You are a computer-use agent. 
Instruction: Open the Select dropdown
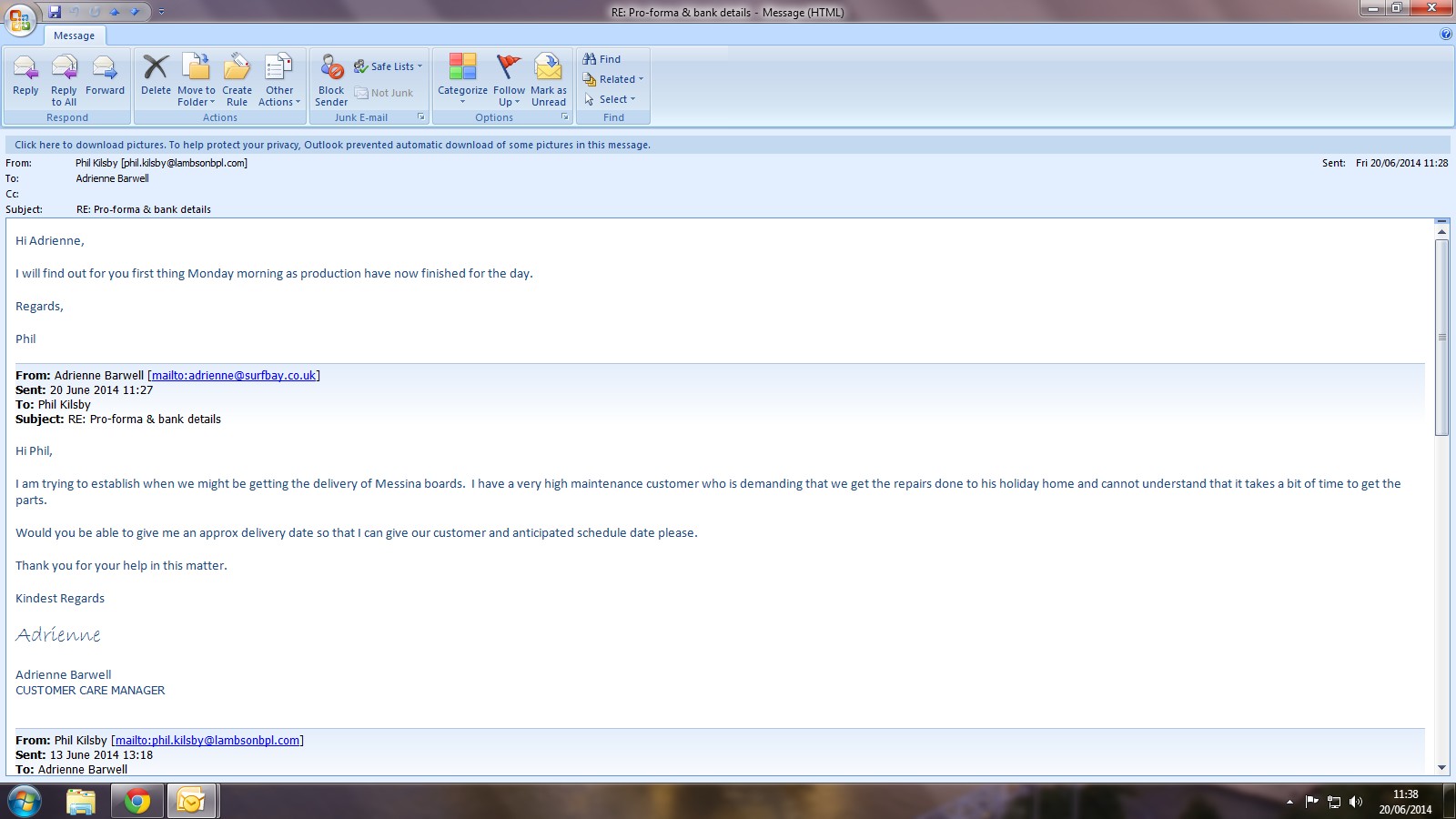(x=610, y=99)
